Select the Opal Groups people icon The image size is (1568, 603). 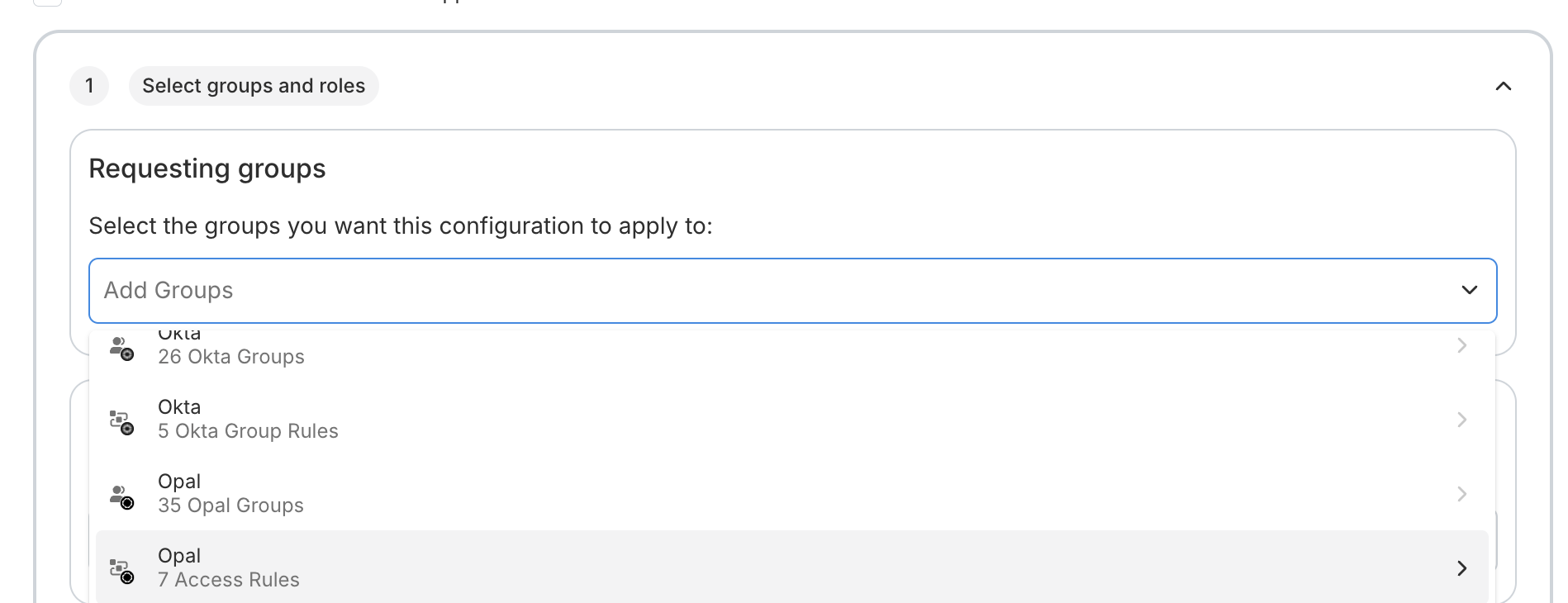121,496
